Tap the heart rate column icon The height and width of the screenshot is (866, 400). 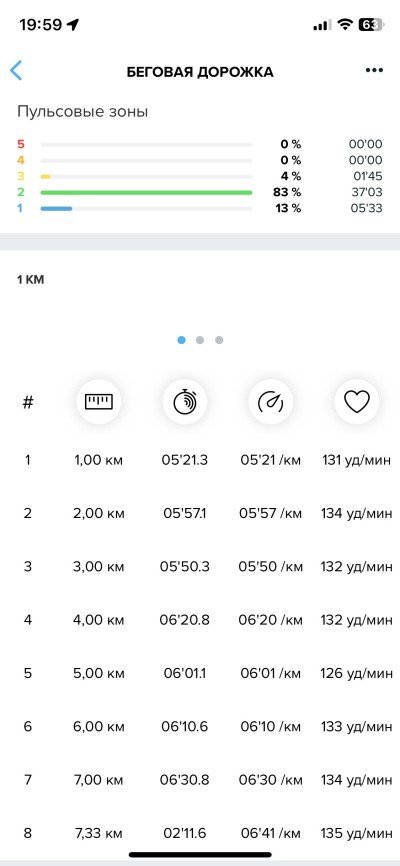coord(357,402)
